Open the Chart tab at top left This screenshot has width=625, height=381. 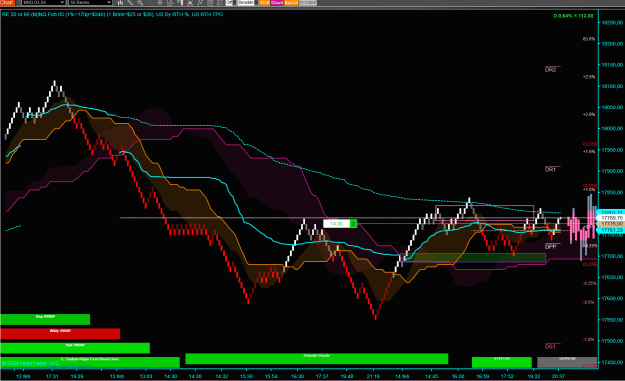pos(7,2)
